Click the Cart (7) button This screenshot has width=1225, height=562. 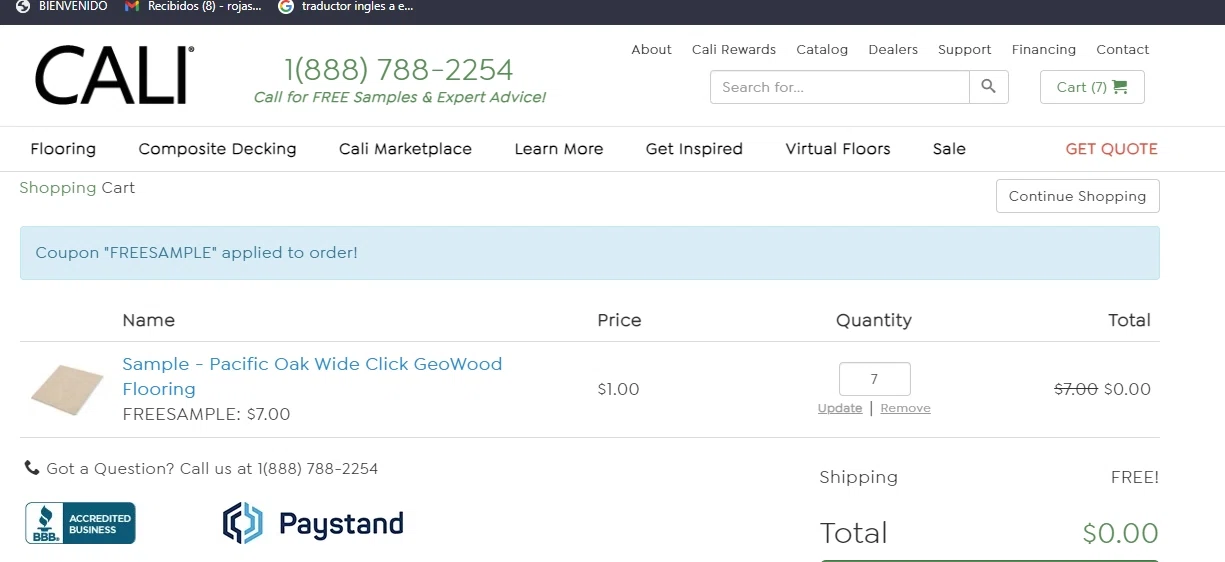pyautogui.click(x=1092, y=87)
